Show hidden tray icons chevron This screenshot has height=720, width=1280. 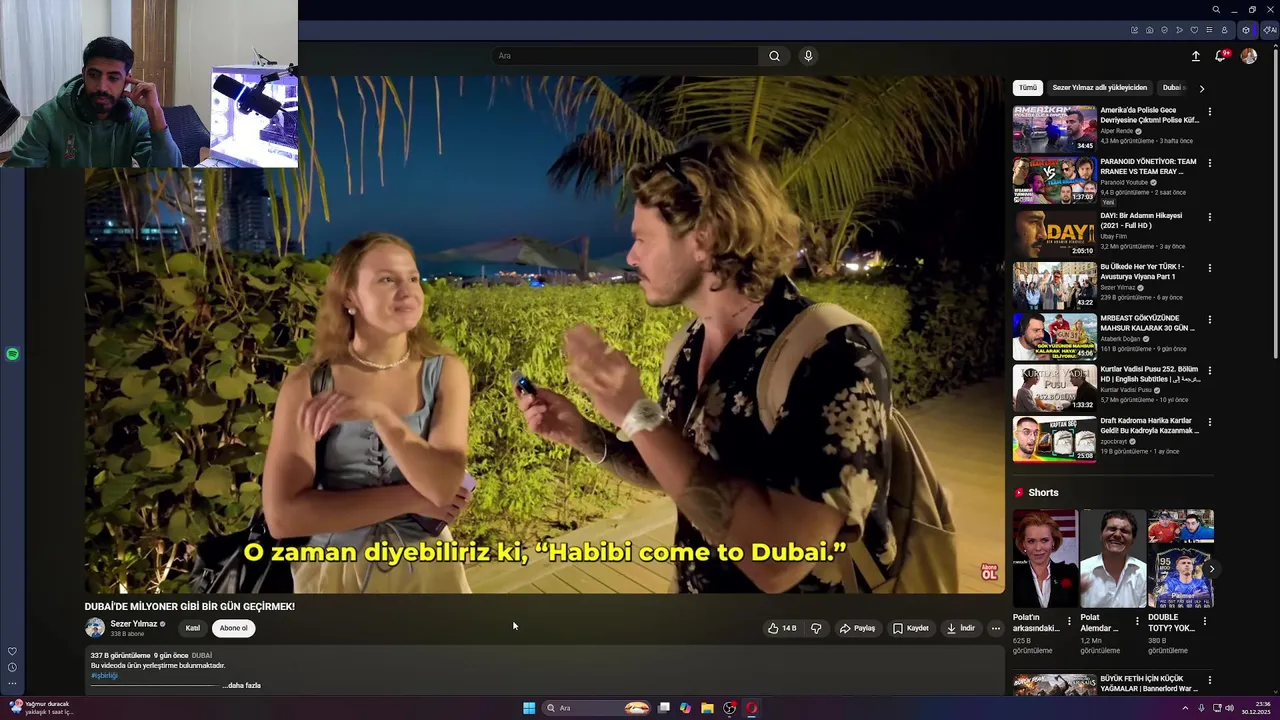click(x=1185, y=708)
